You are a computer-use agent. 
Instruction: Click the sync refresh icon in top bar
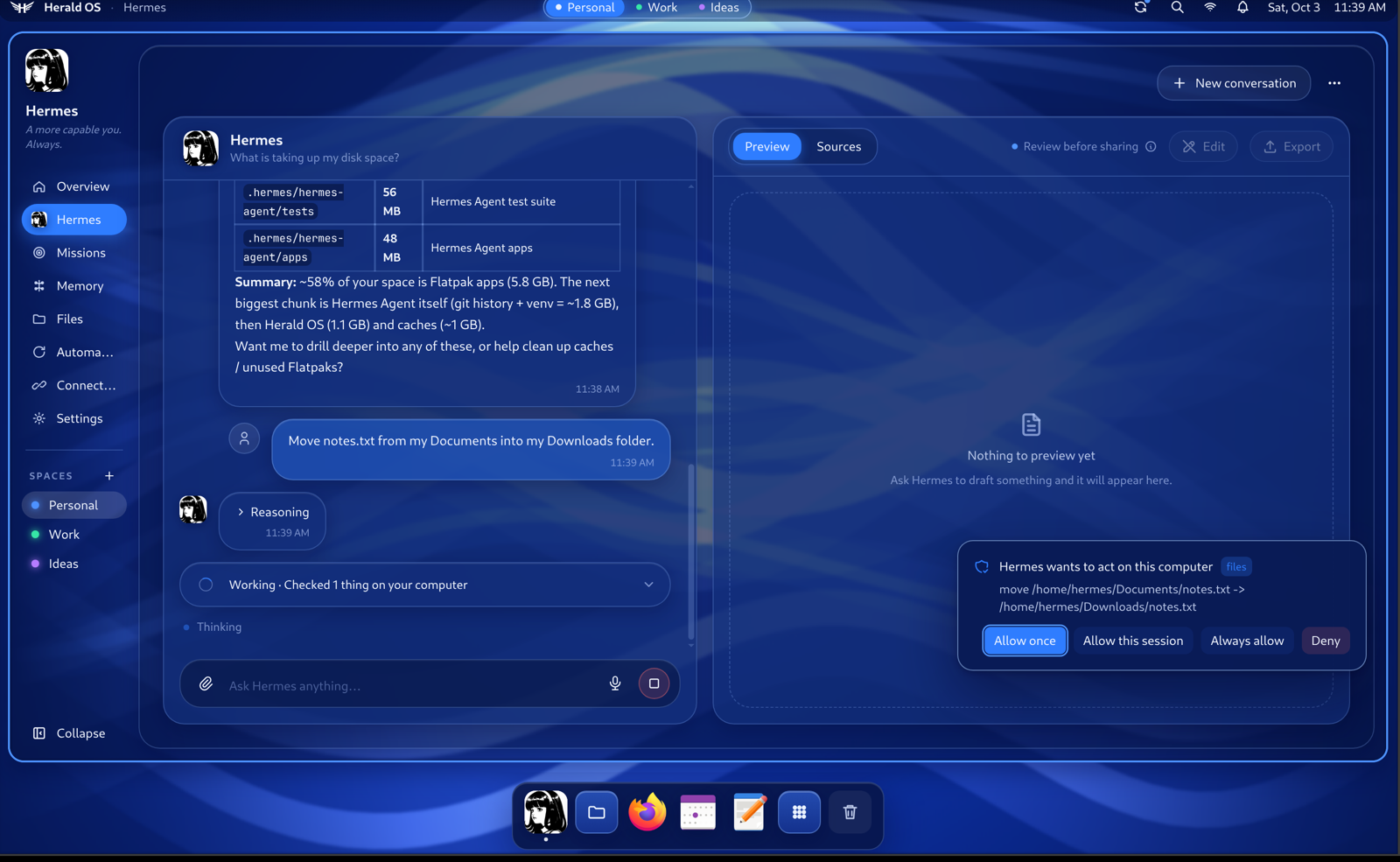pos(1141,7)
